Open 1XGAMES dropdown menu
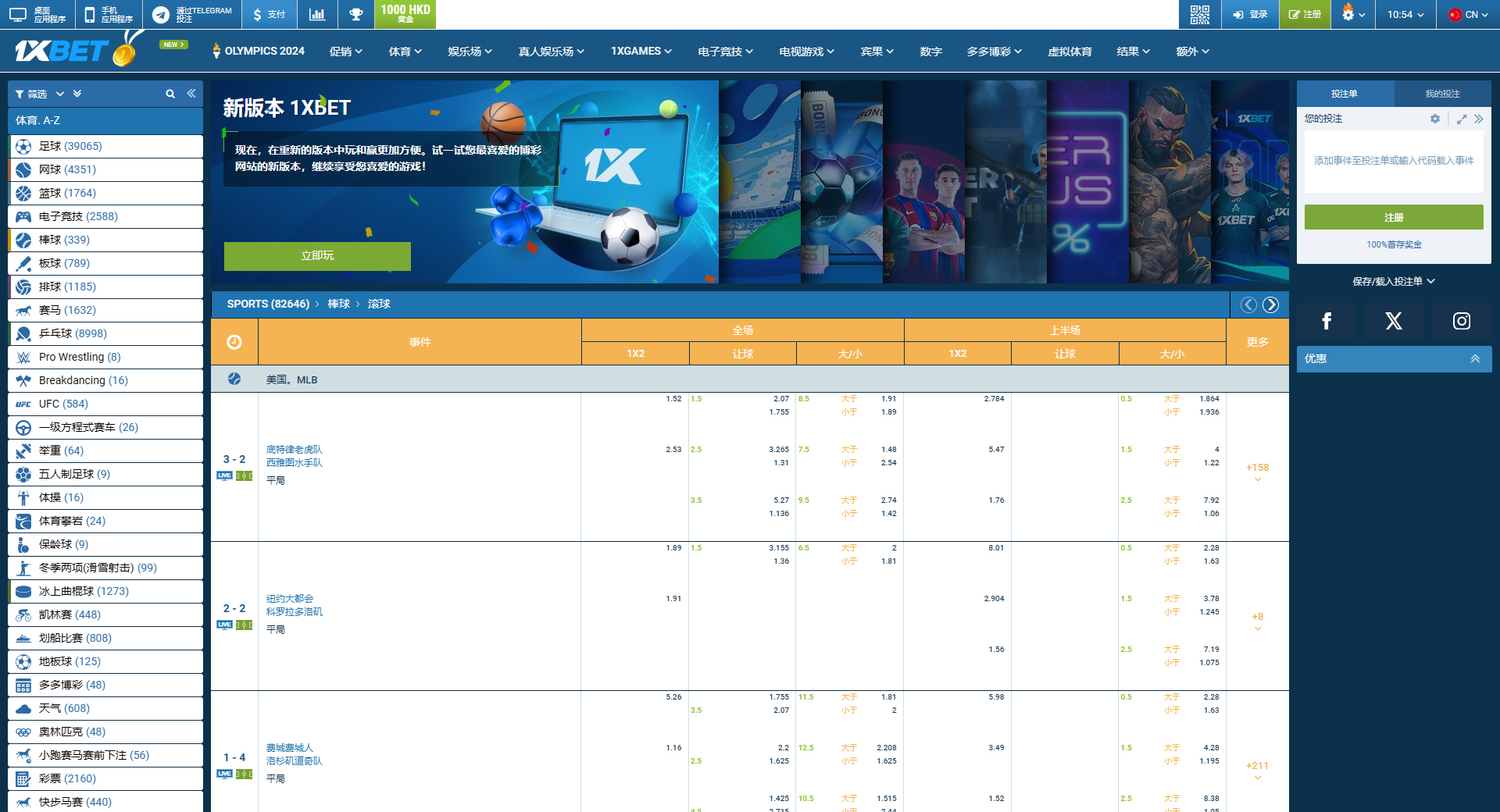The image size is (1500, 812). click(x=641, y=51)
